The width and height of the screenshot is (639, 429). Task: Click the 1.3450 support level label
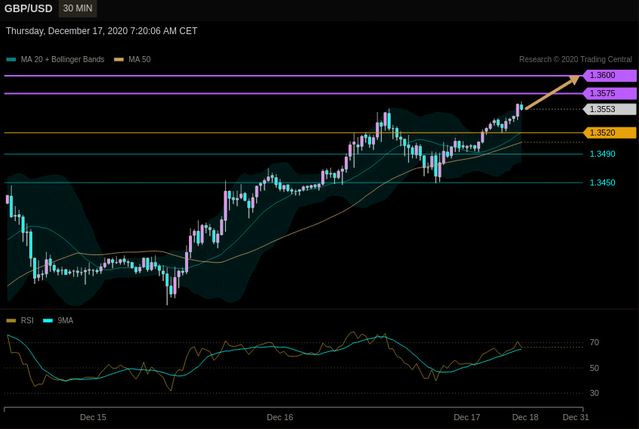[x=602, y=183]
